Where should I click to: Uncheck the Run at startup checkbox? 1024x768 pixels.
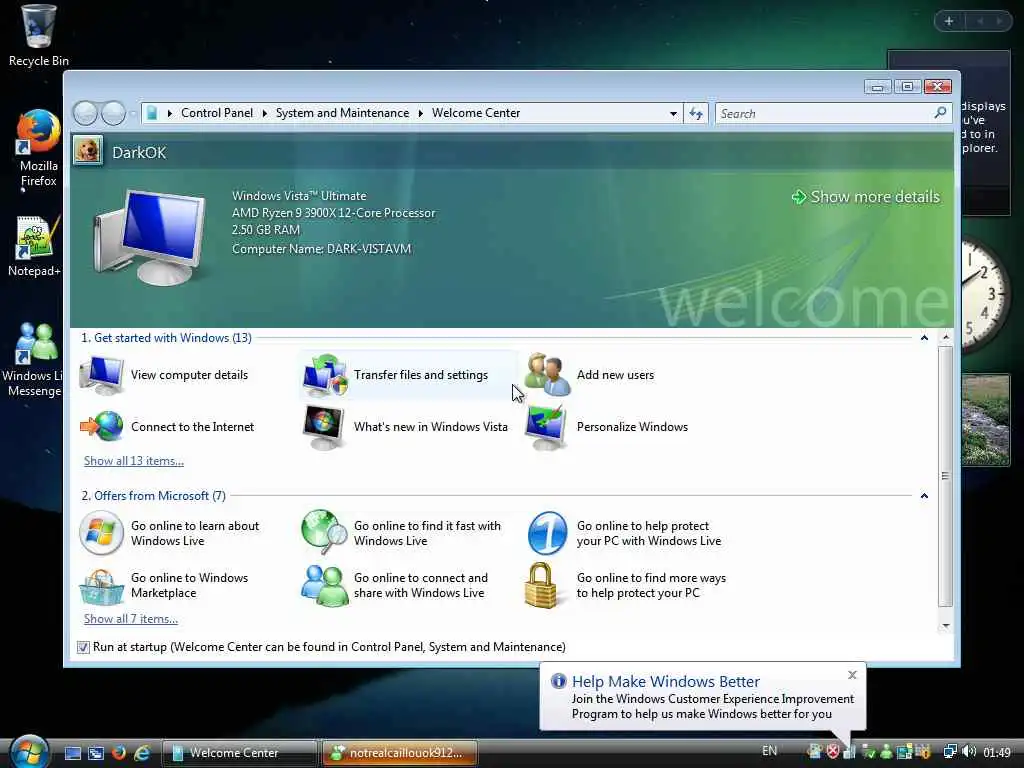(x=83, y=647)
